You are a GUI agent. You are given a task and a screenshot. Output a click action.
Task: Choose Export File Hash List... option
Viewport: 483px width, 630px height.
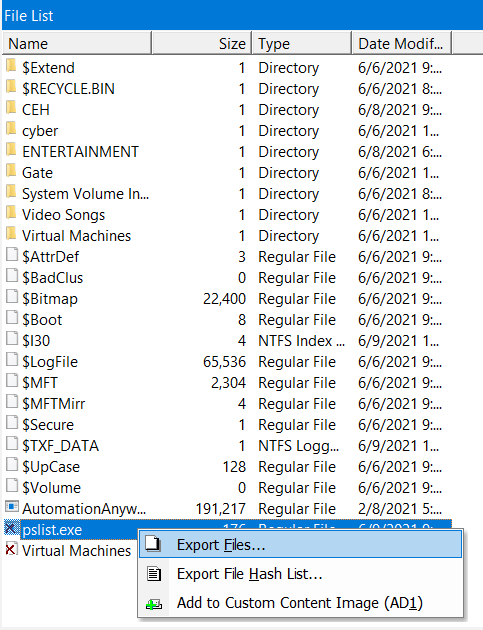click(300, 573)
